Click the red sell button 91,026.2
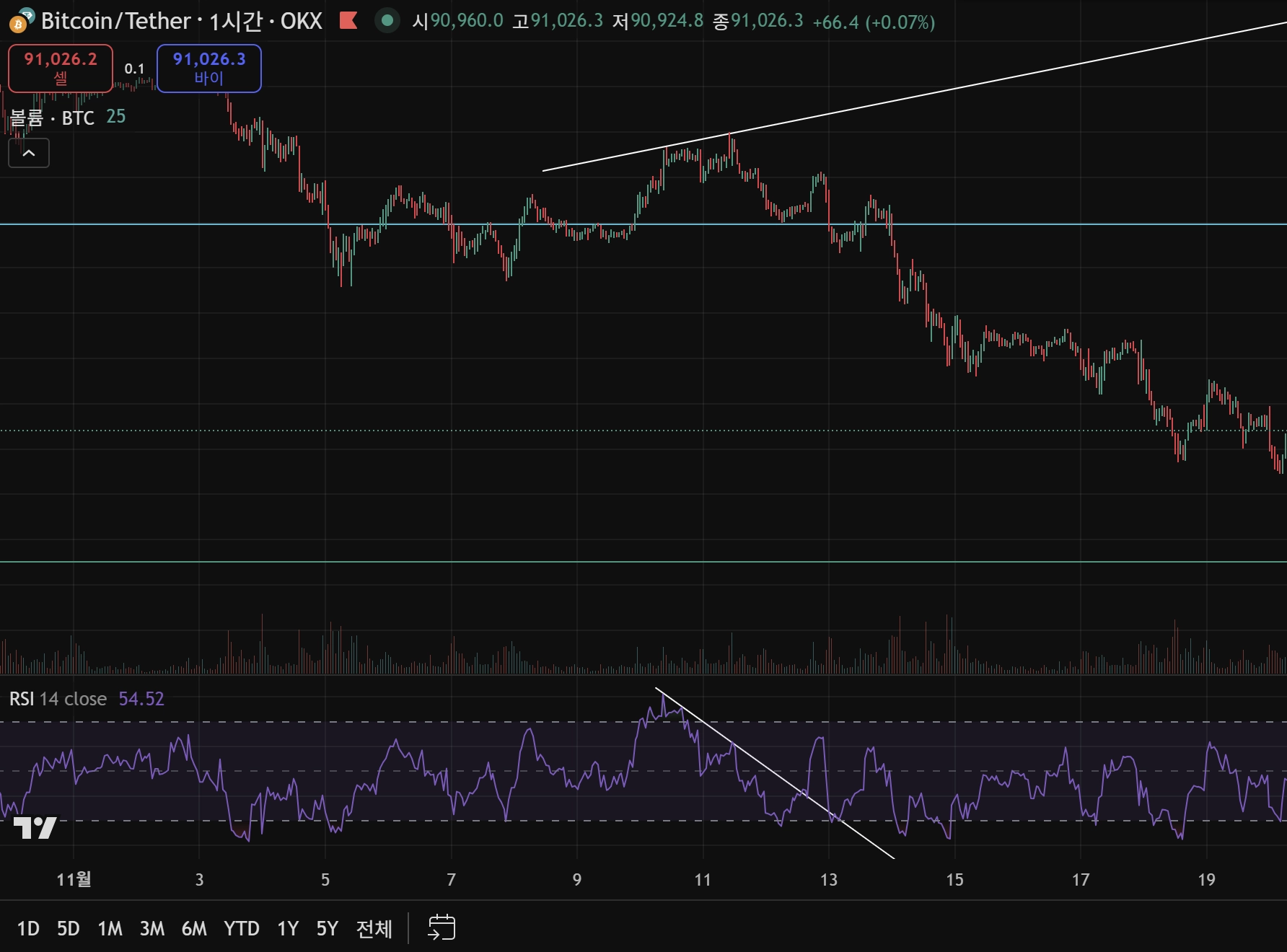This screenshot has width=1287, height=952. click(x=61, y=69)
